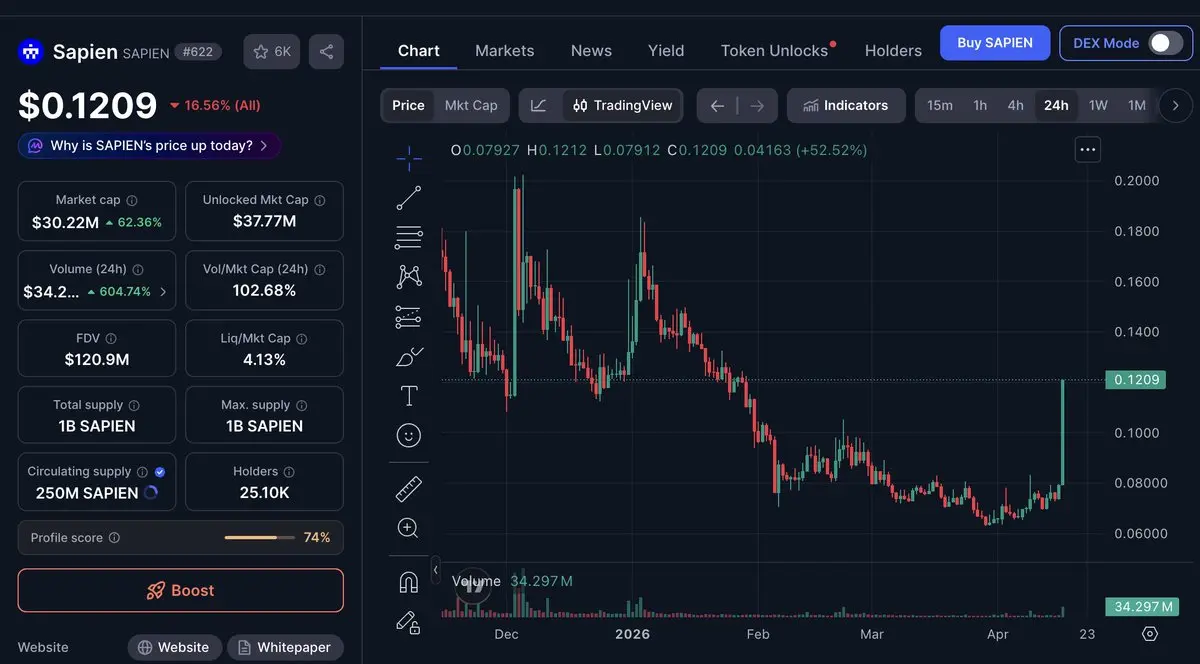Click the Boost button

click(180, 590)
